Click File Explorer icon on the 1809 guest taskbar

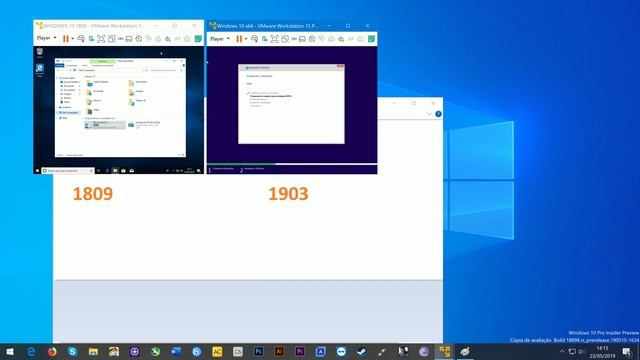(x=115, y=171)
